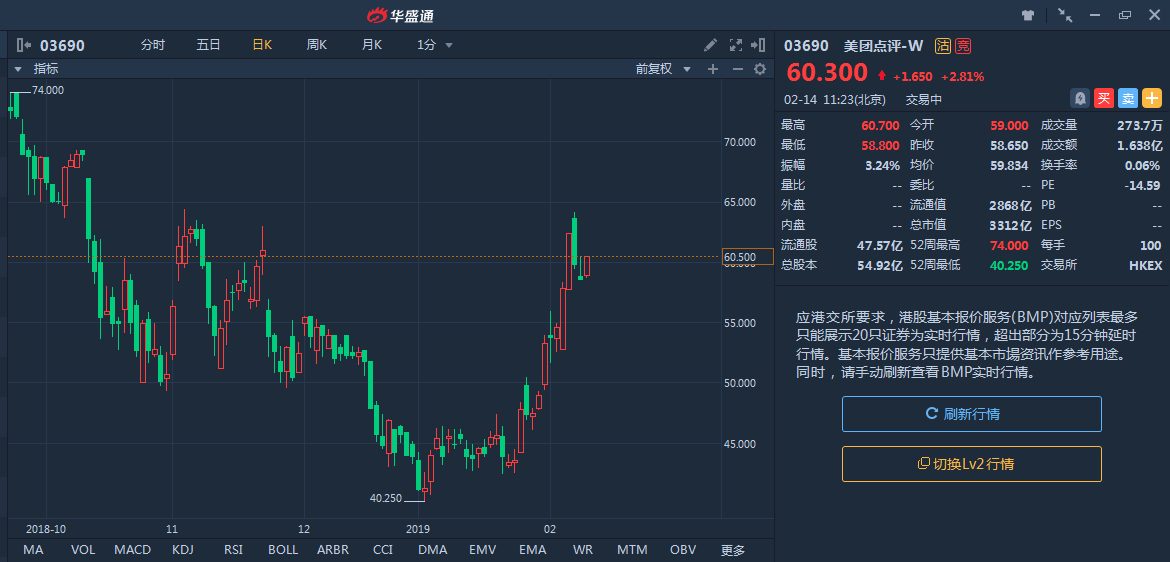Click the 成交额 value 1.638亿

click(x=1139, y=145)
